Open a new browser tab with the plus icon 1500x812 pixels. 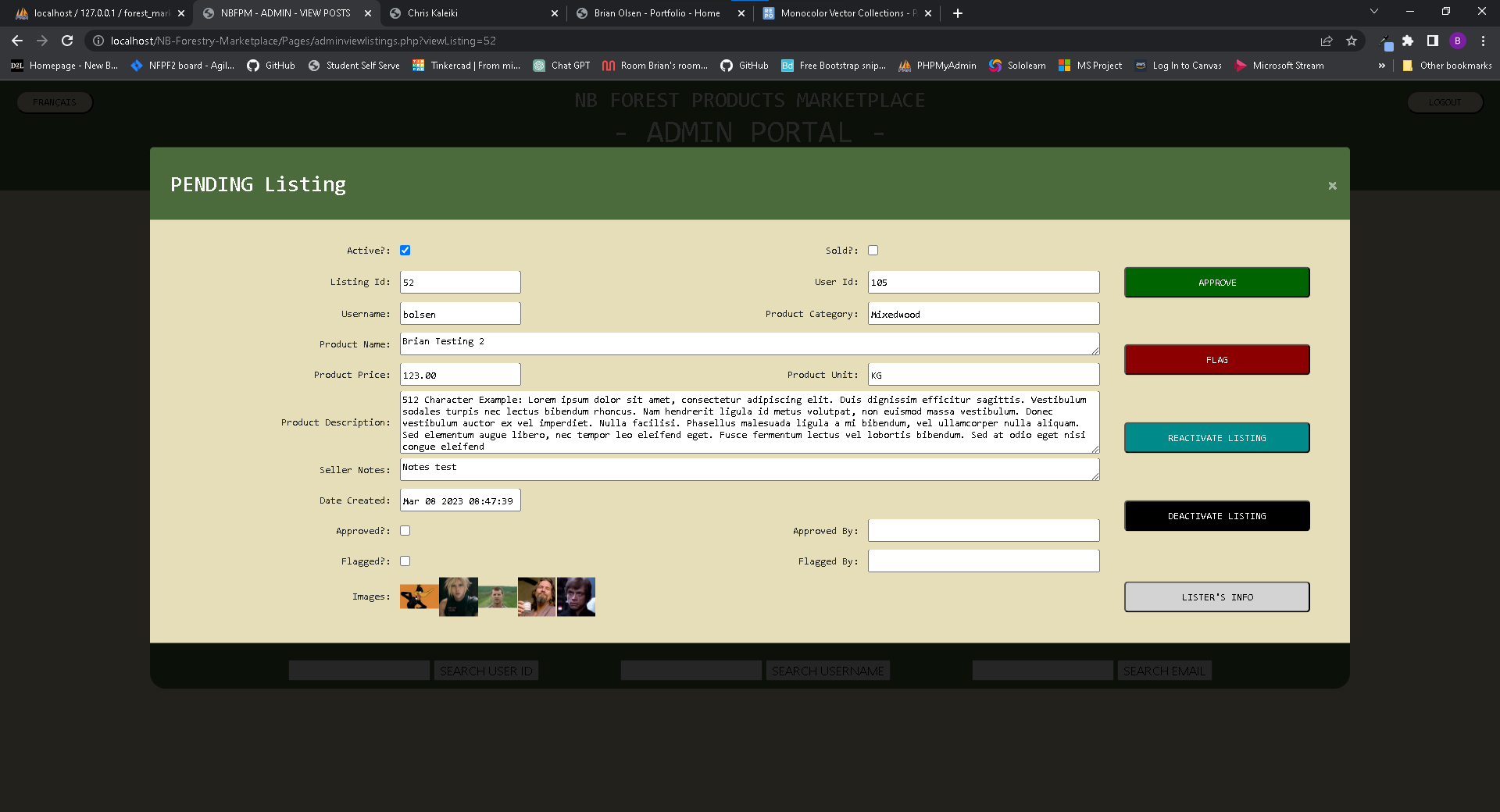click(958, 13)
